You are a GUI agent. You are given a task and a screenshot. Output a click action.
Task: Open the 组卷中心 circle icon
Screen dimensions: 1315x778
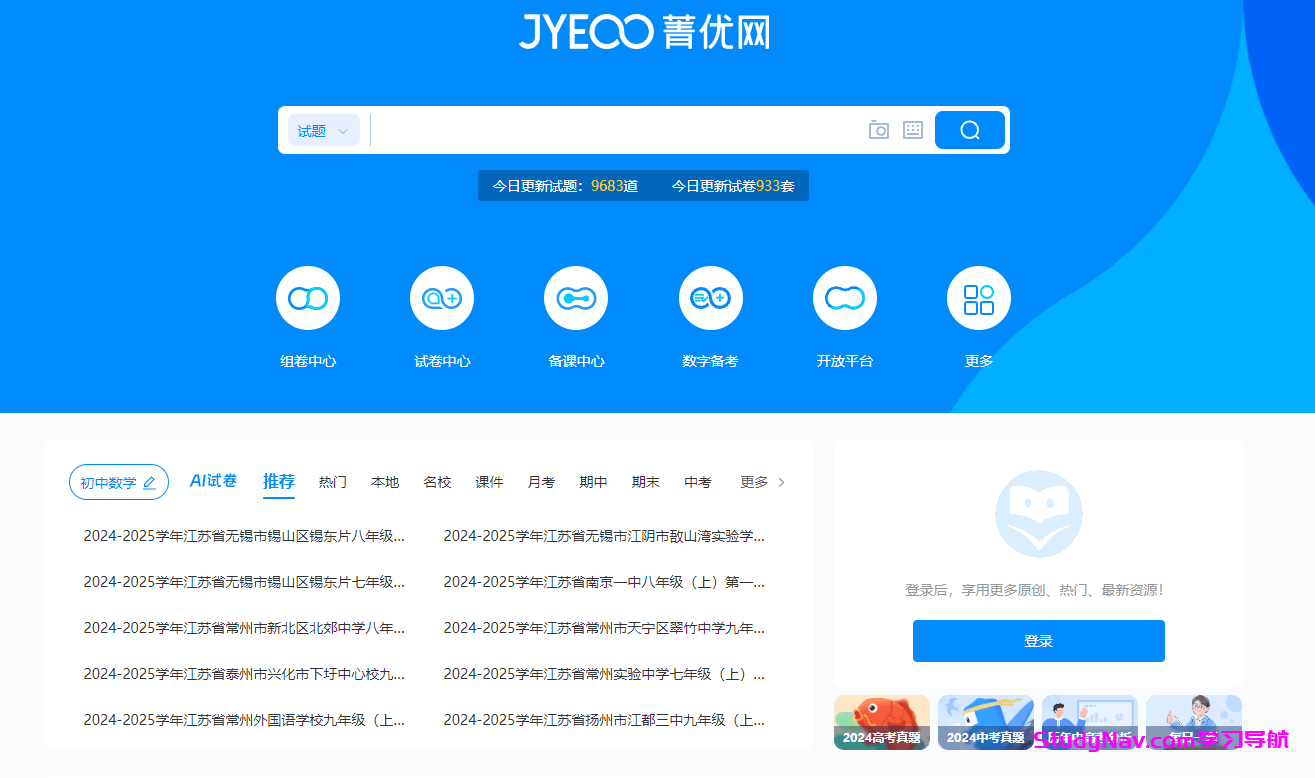[308, 298]
